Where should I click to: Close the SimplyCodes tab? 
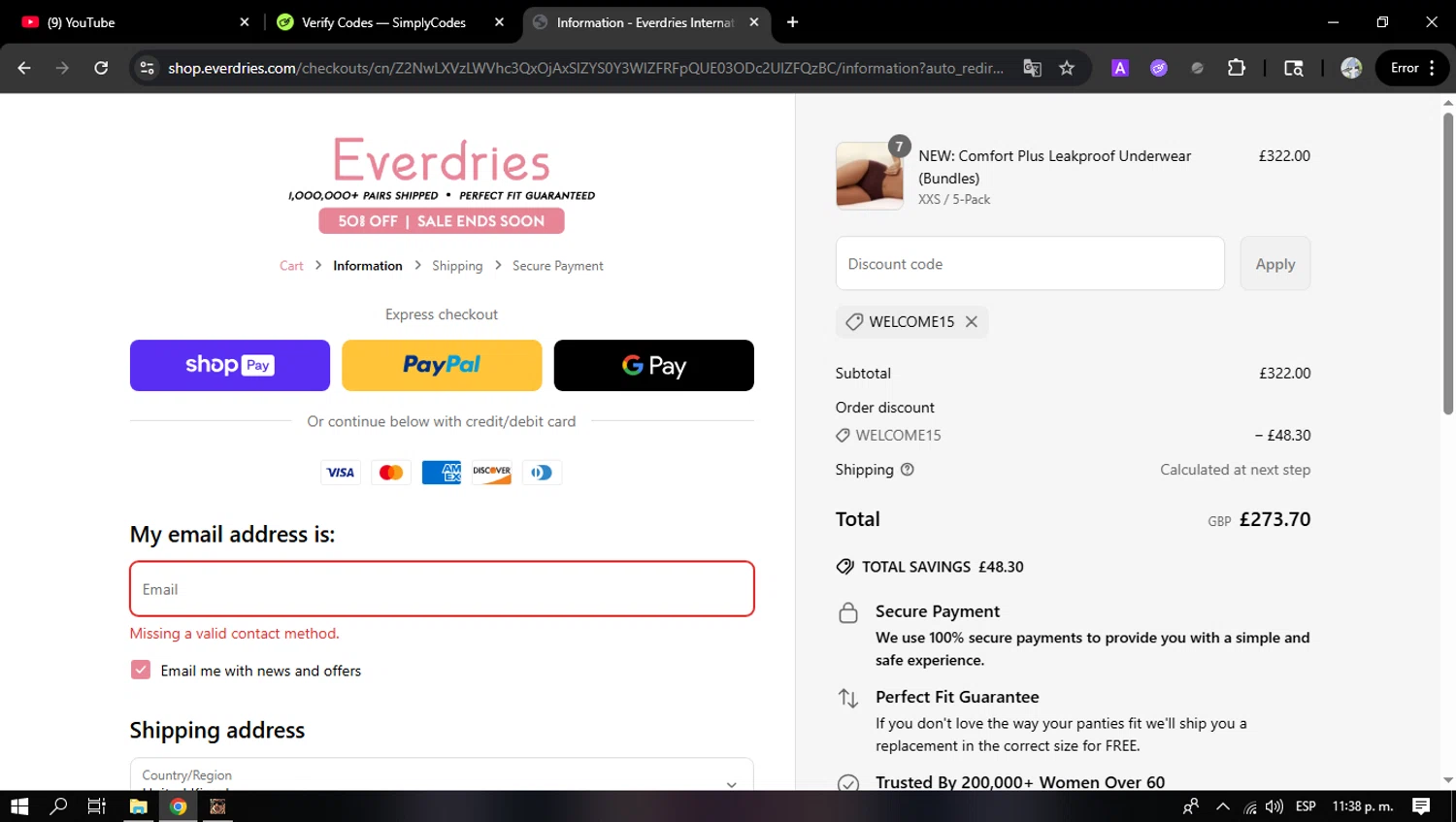click(x=499, y=22)
